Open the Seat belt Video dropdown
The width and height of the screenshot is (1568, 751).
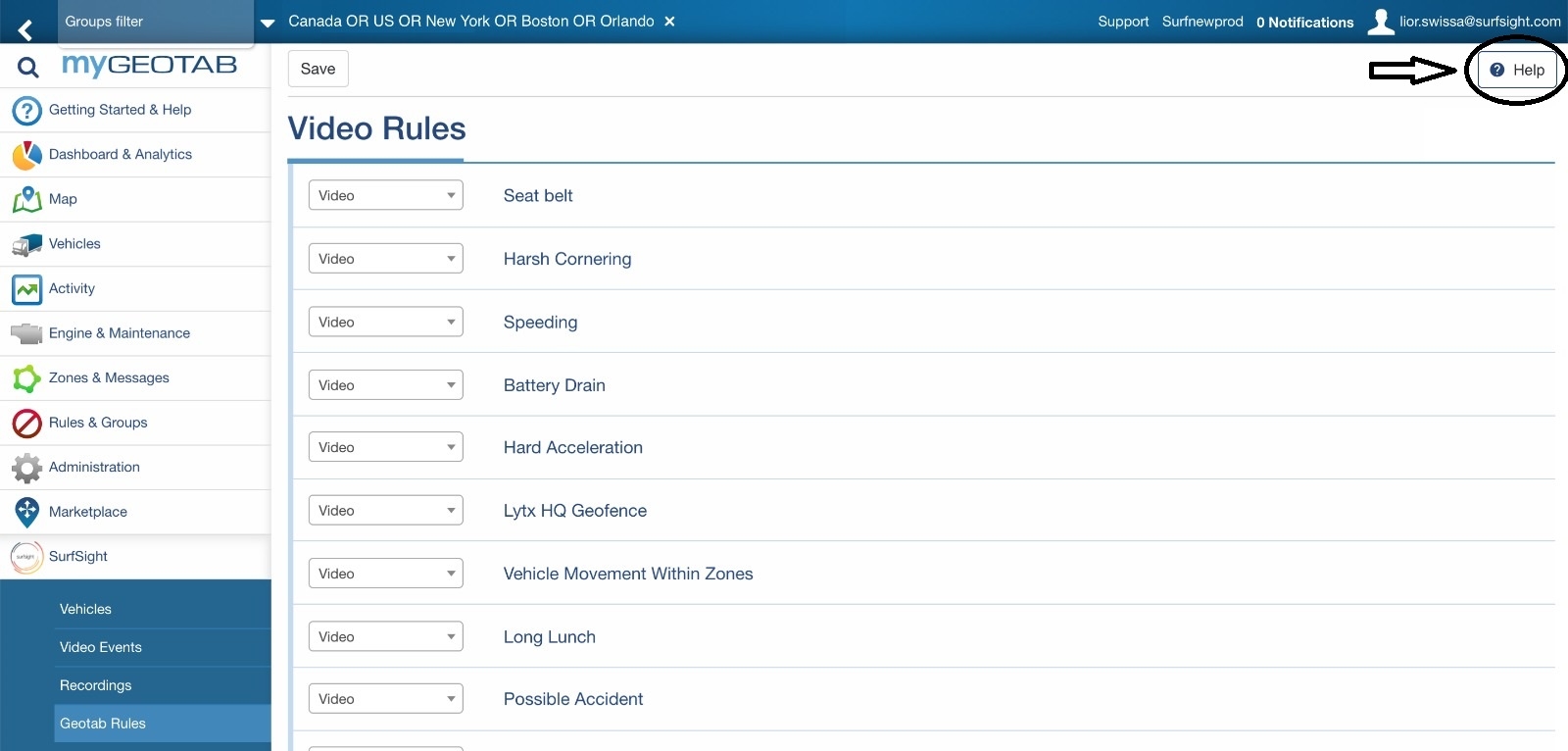coord(385,195)
